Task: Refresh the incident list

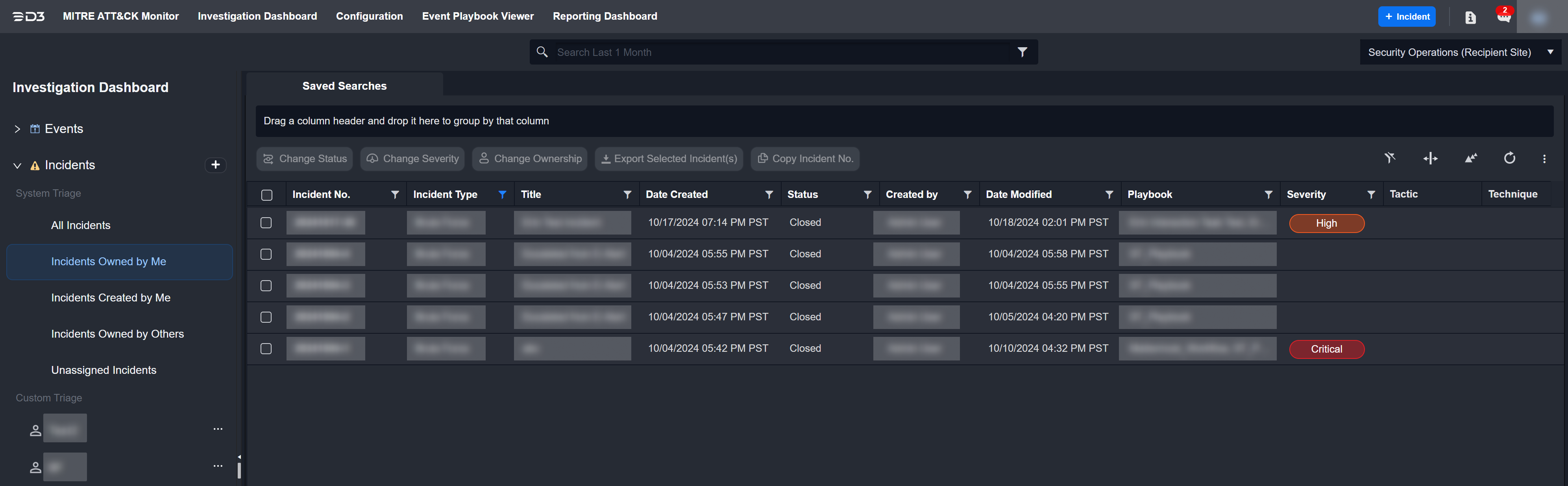Action: 1509,158
